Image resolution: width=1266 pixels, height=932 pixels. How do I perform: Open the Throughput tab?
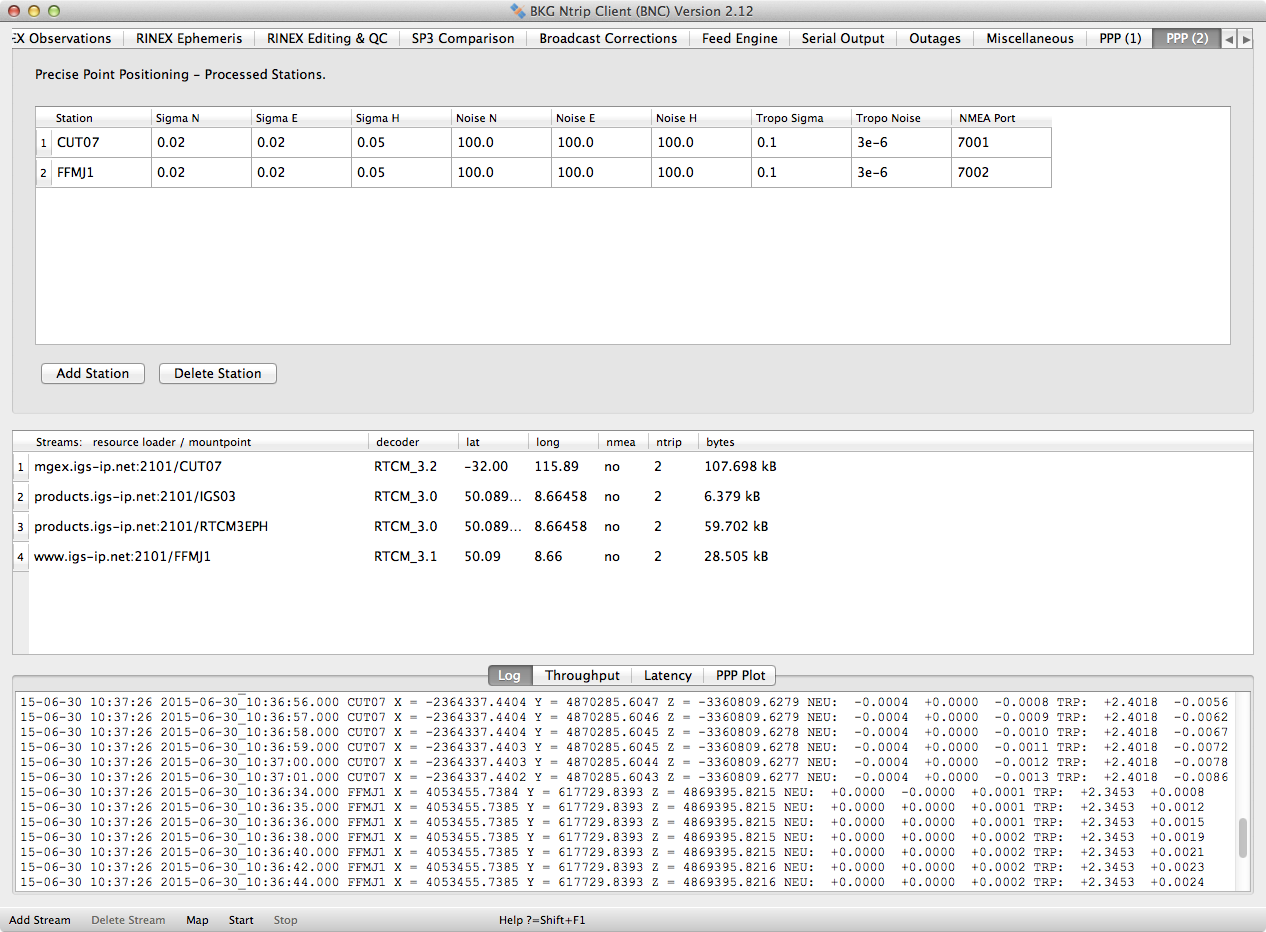[582, 675]
